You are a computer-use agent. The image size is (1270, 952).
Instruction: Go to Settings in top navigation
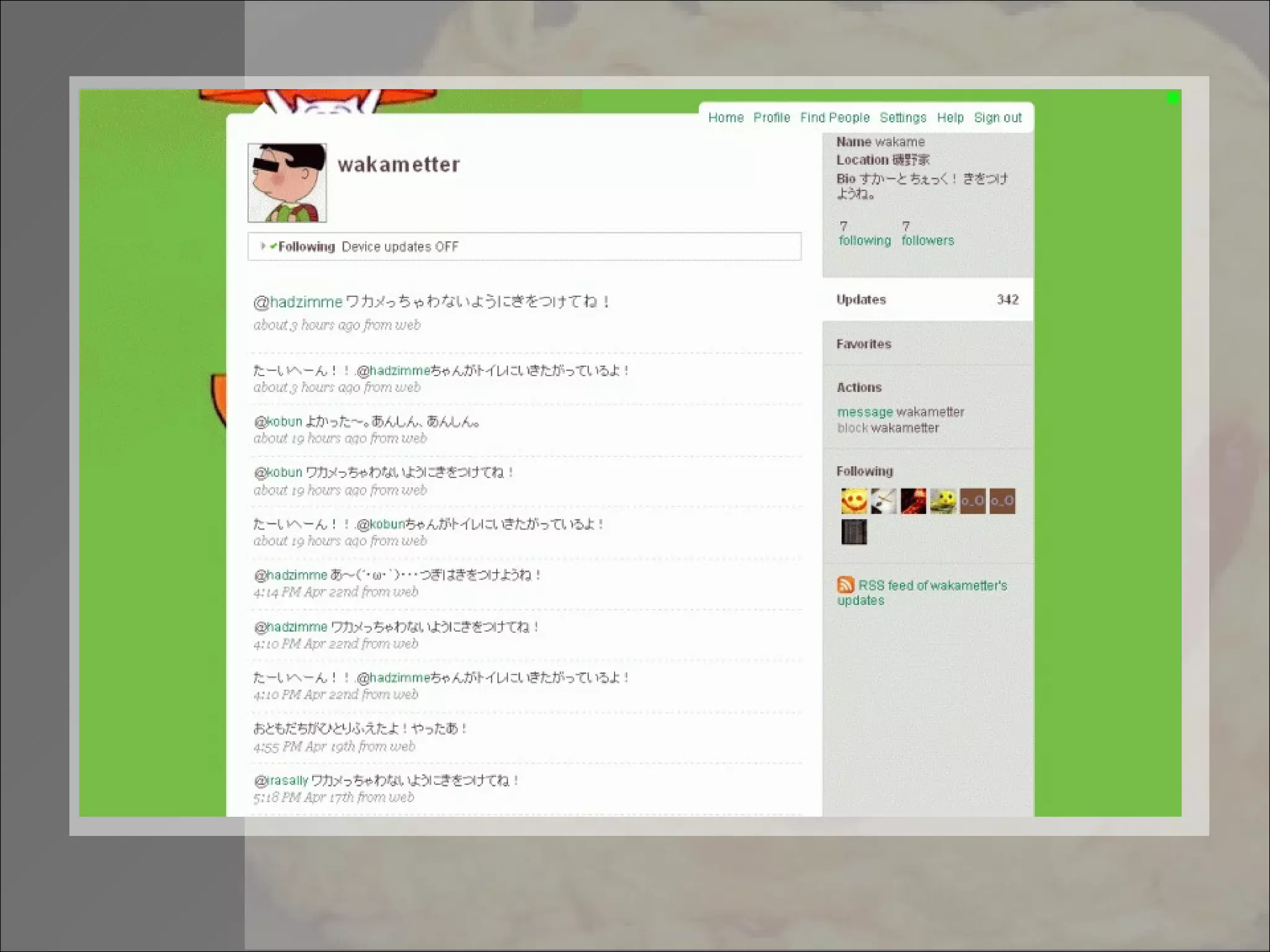pos(902,118)
